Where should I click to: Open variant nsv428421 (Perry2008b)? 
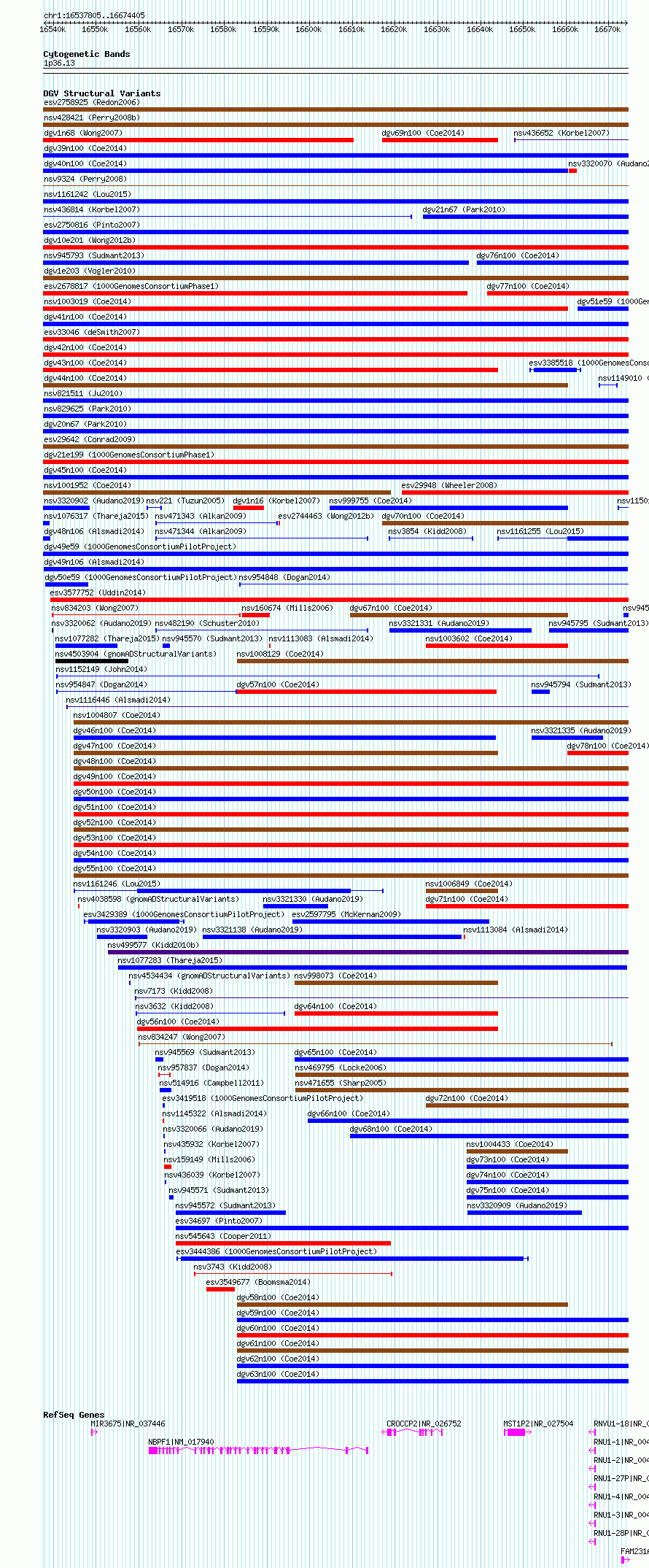(x=92, y=118)
